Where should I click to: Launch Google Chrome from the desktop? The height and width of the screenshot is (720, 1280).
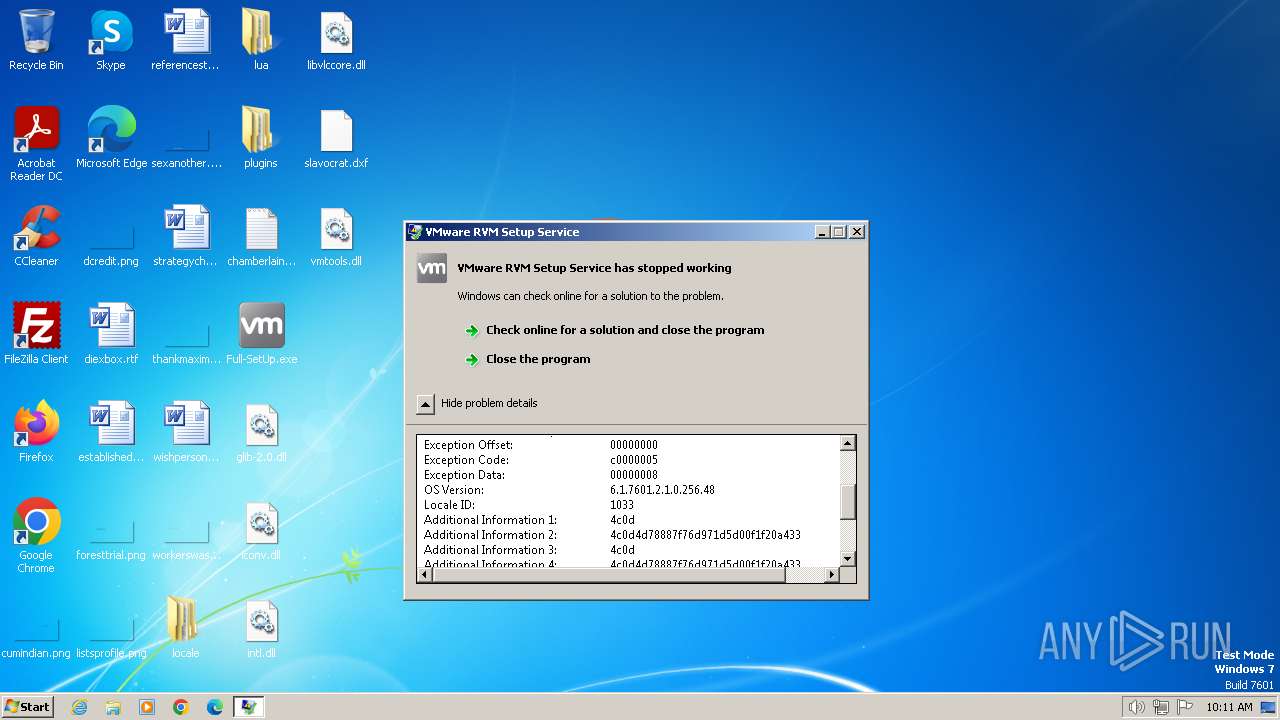tap(36, 536)
